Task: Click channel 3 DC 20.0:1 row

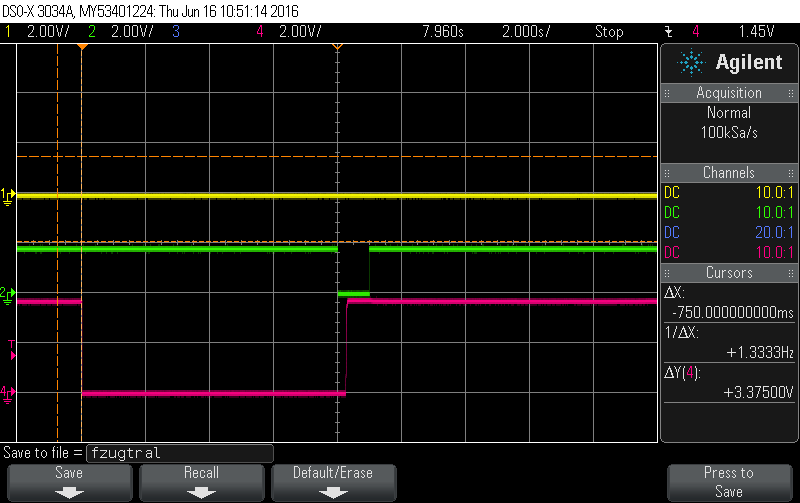Action: 729,233
